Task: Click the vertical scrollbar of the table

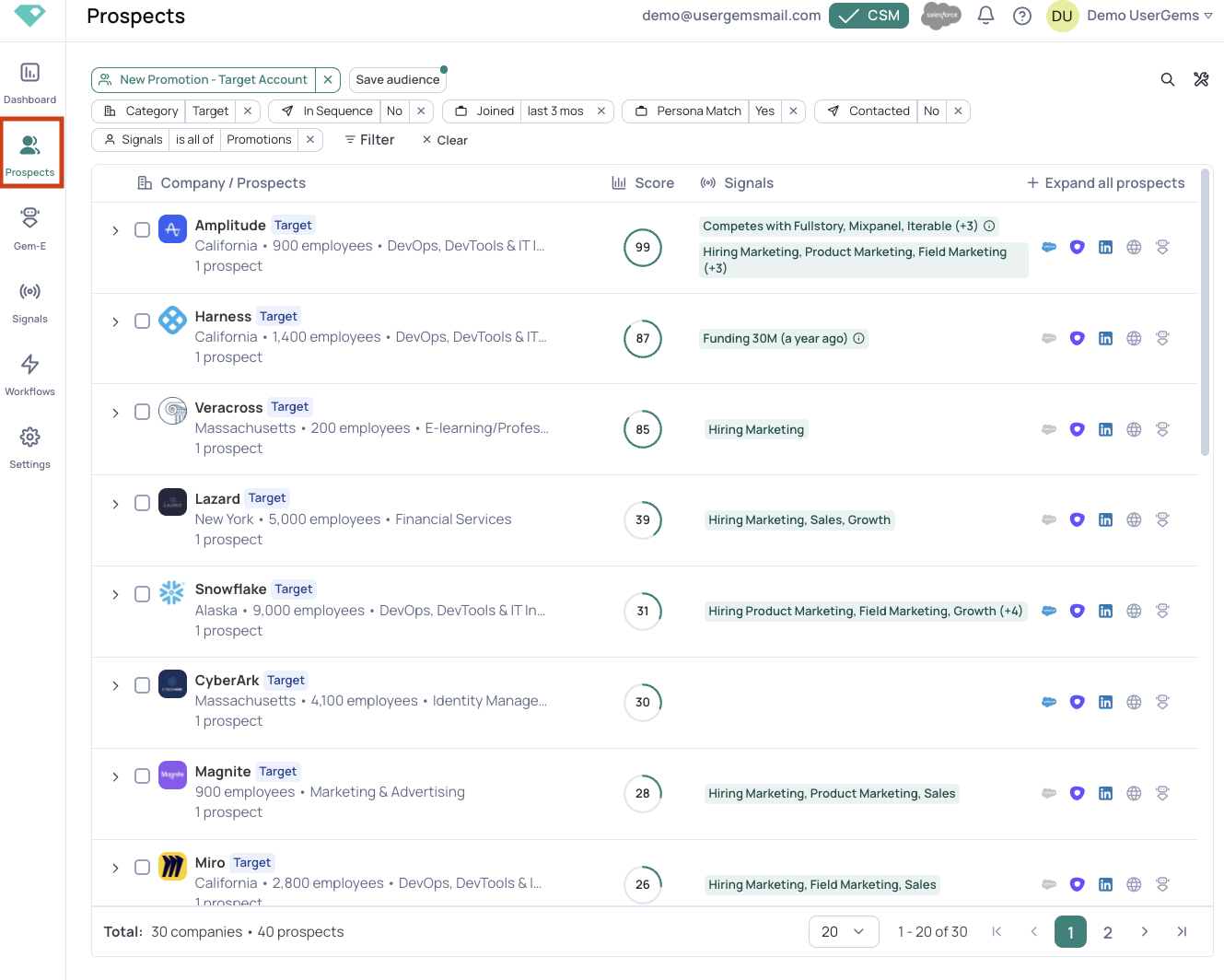Action: coord(1205,311)
